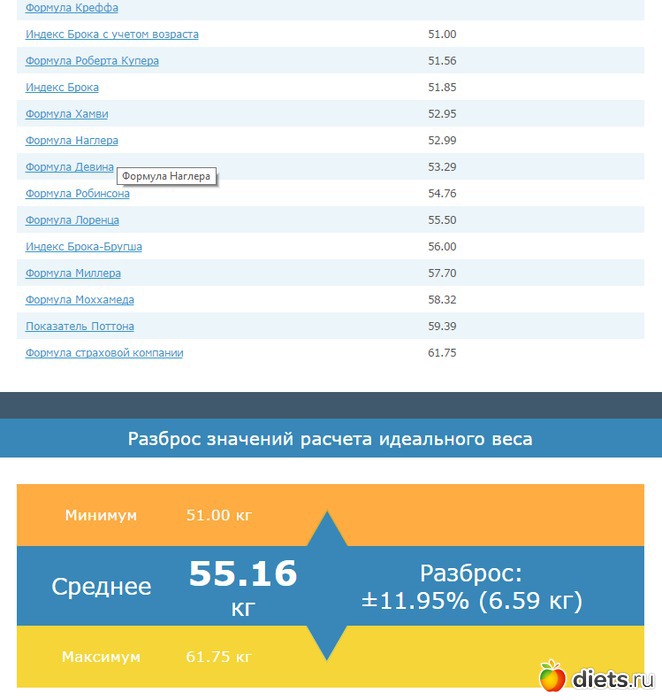The image size is (662, 700).
Task: Click the diets.ru apple logo icon
Action: point(552,677)
